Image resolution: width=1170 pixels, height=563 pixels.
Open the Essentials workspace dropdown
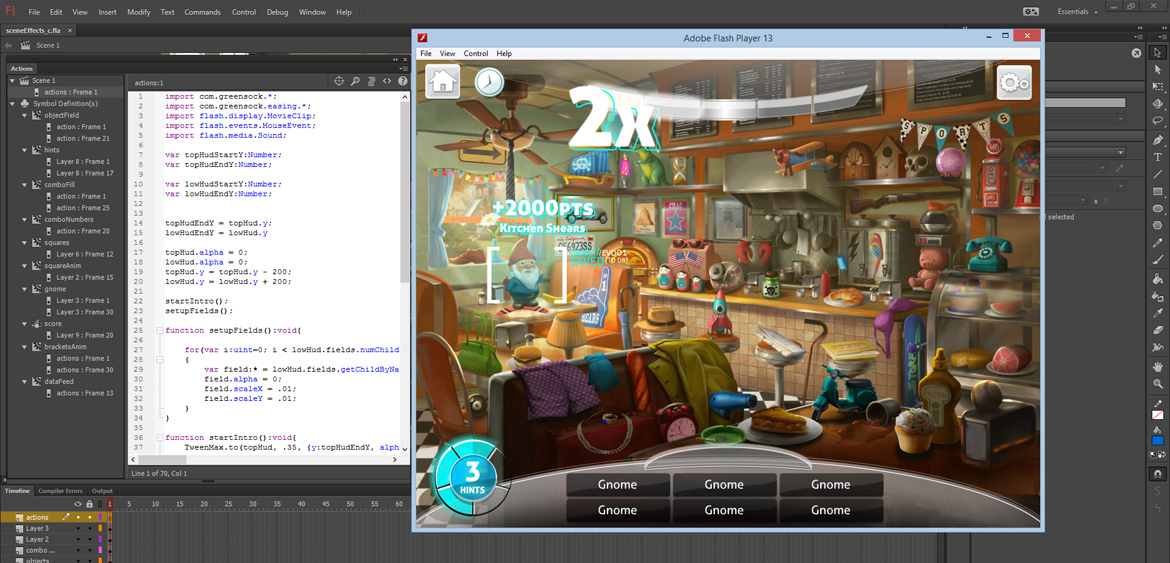[1077, 12]
